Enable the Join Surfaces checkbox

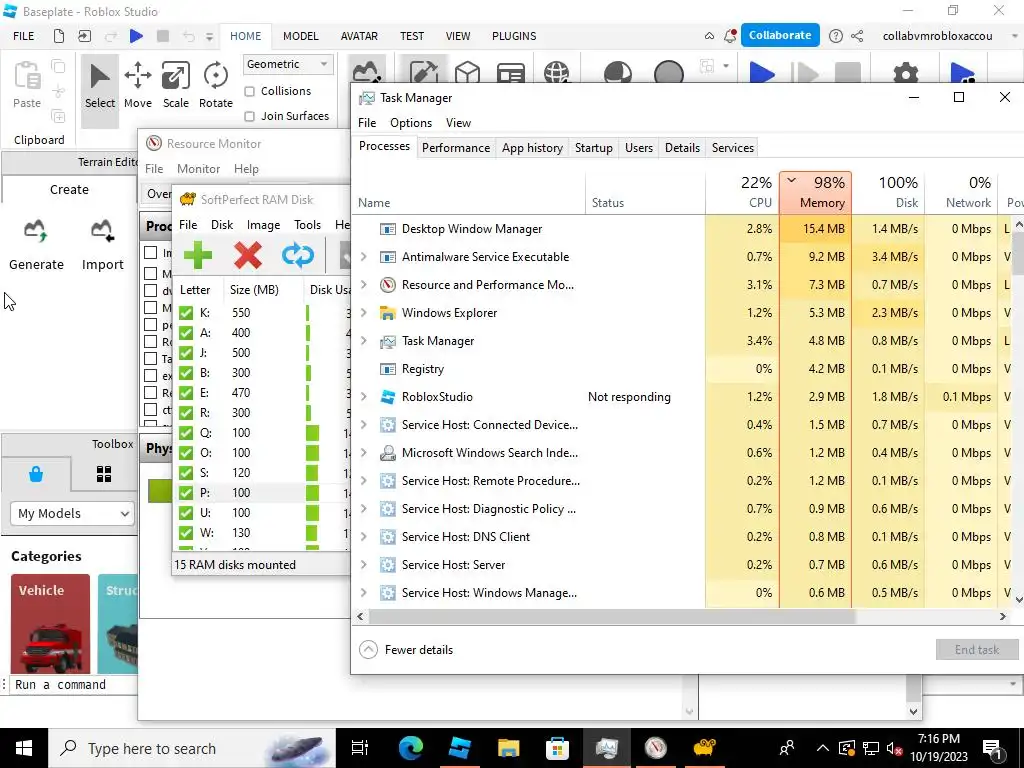[249, 116]
